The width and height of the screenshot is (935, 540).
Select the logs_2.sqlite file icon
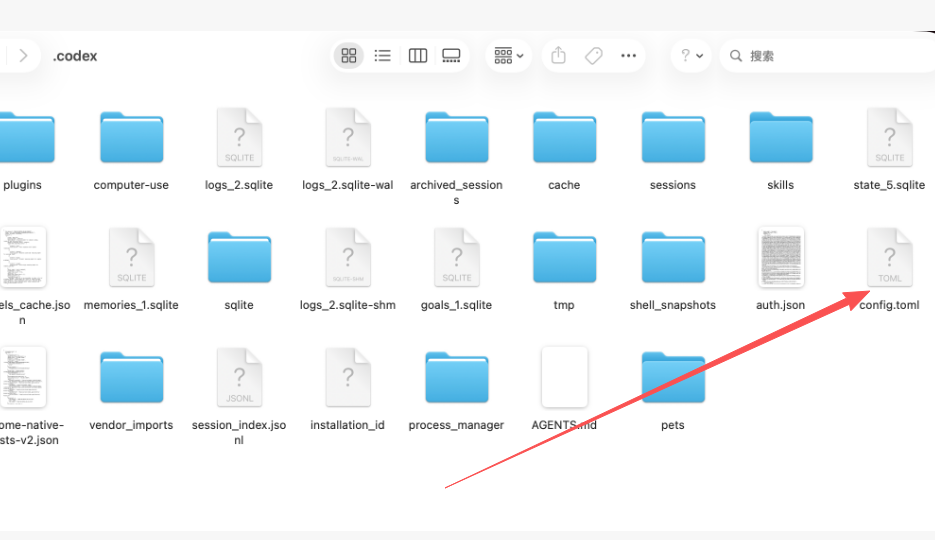click(239, 138)
